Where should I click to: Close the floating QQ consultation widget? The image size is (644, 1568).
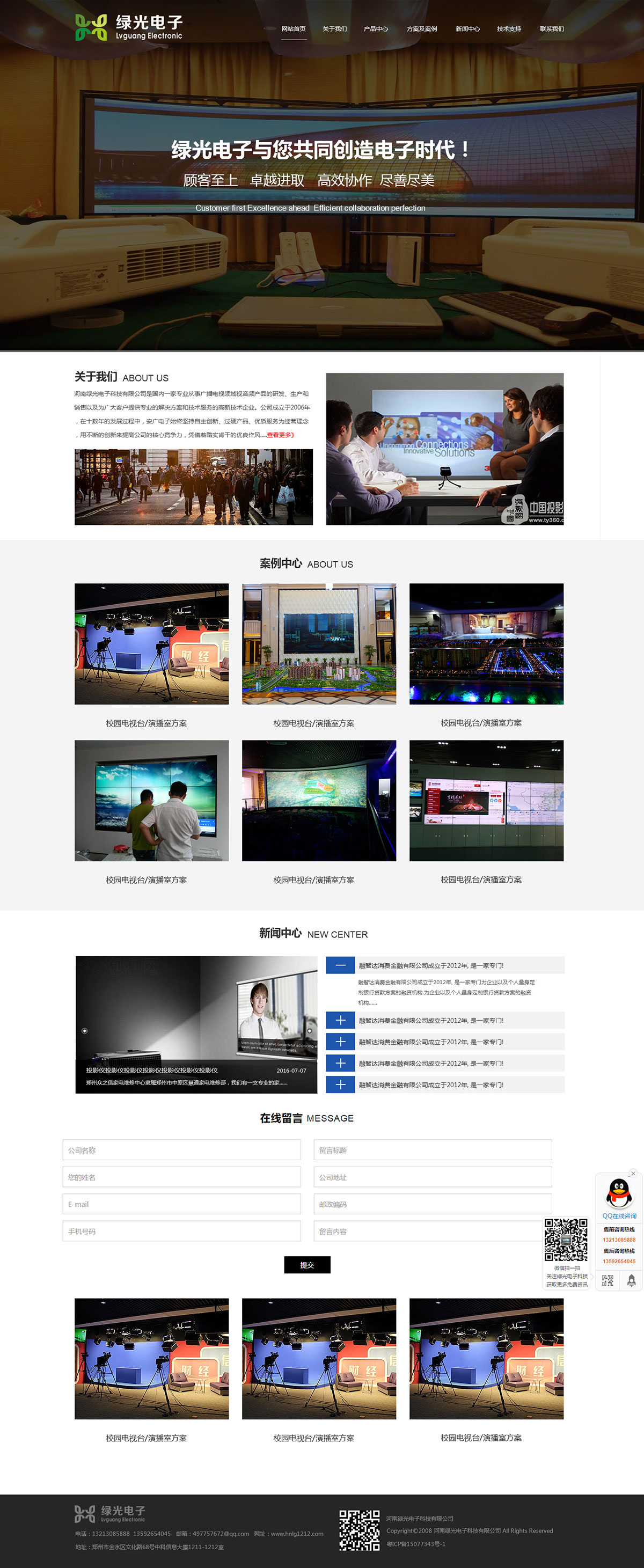coord(633,1173)
